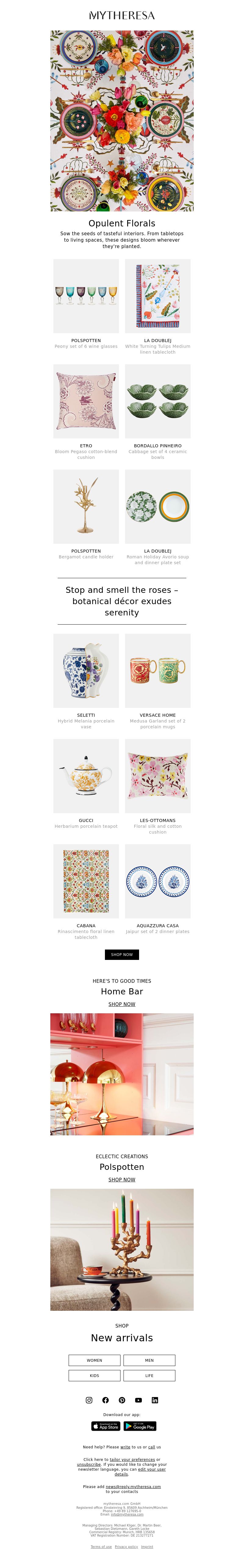Open the Pinterest social icon

[122, 1400]
